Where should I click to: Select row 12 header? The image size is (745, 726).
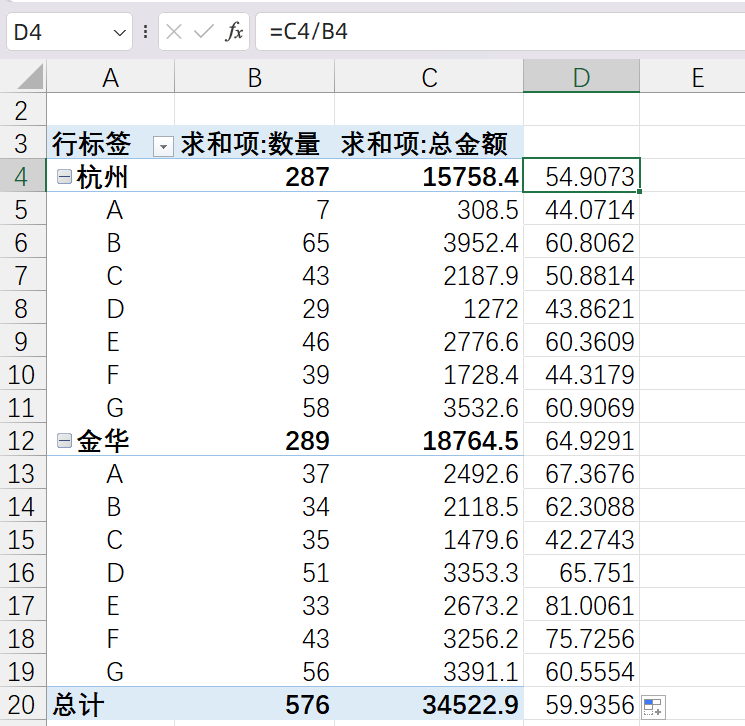pos(23,440)
